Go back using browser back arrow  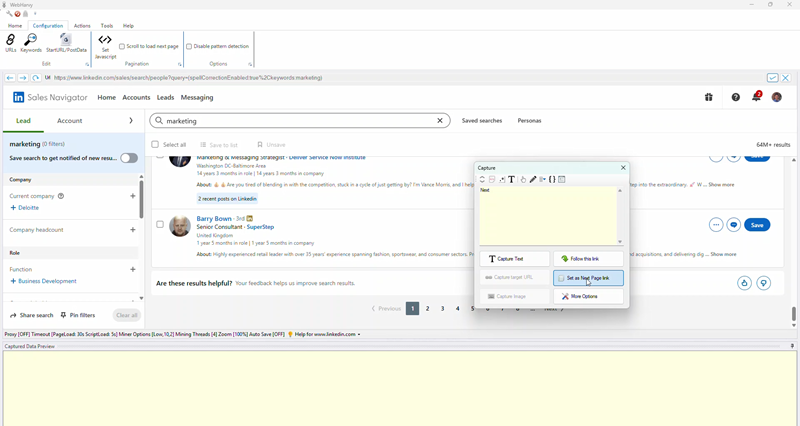pos(10,78)
